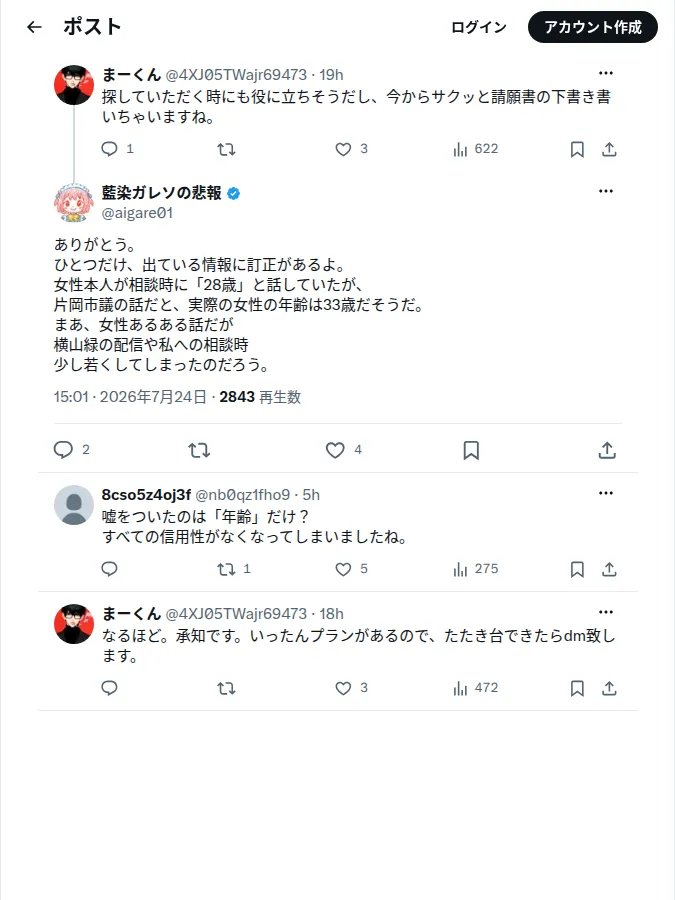The height and width of the screenshot is (900, 675).
Task: Click the アカウント作成 button
Action: (593, 27)
